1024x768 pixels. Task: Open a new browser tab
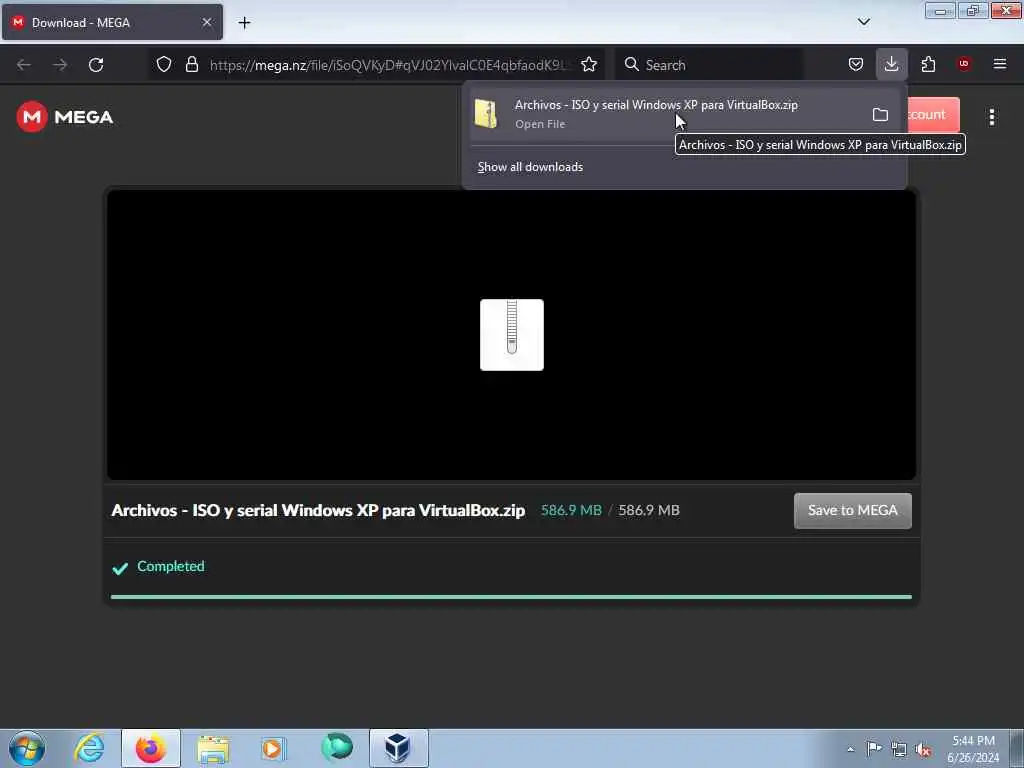tap(244, 23)
